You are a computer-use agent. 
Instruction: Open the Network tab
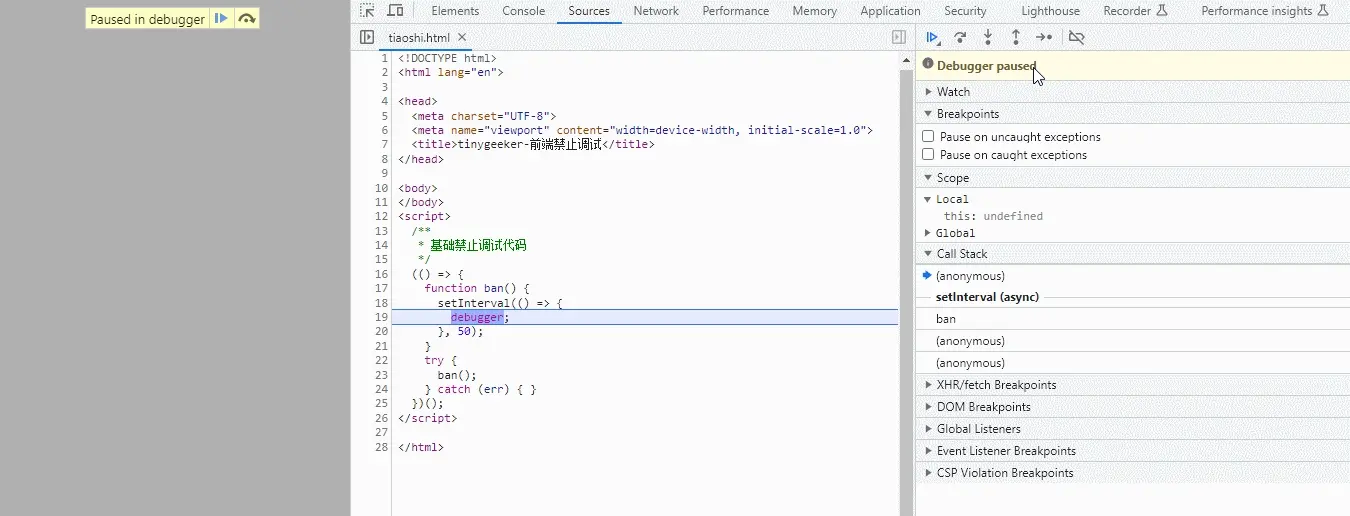[656, 11]
